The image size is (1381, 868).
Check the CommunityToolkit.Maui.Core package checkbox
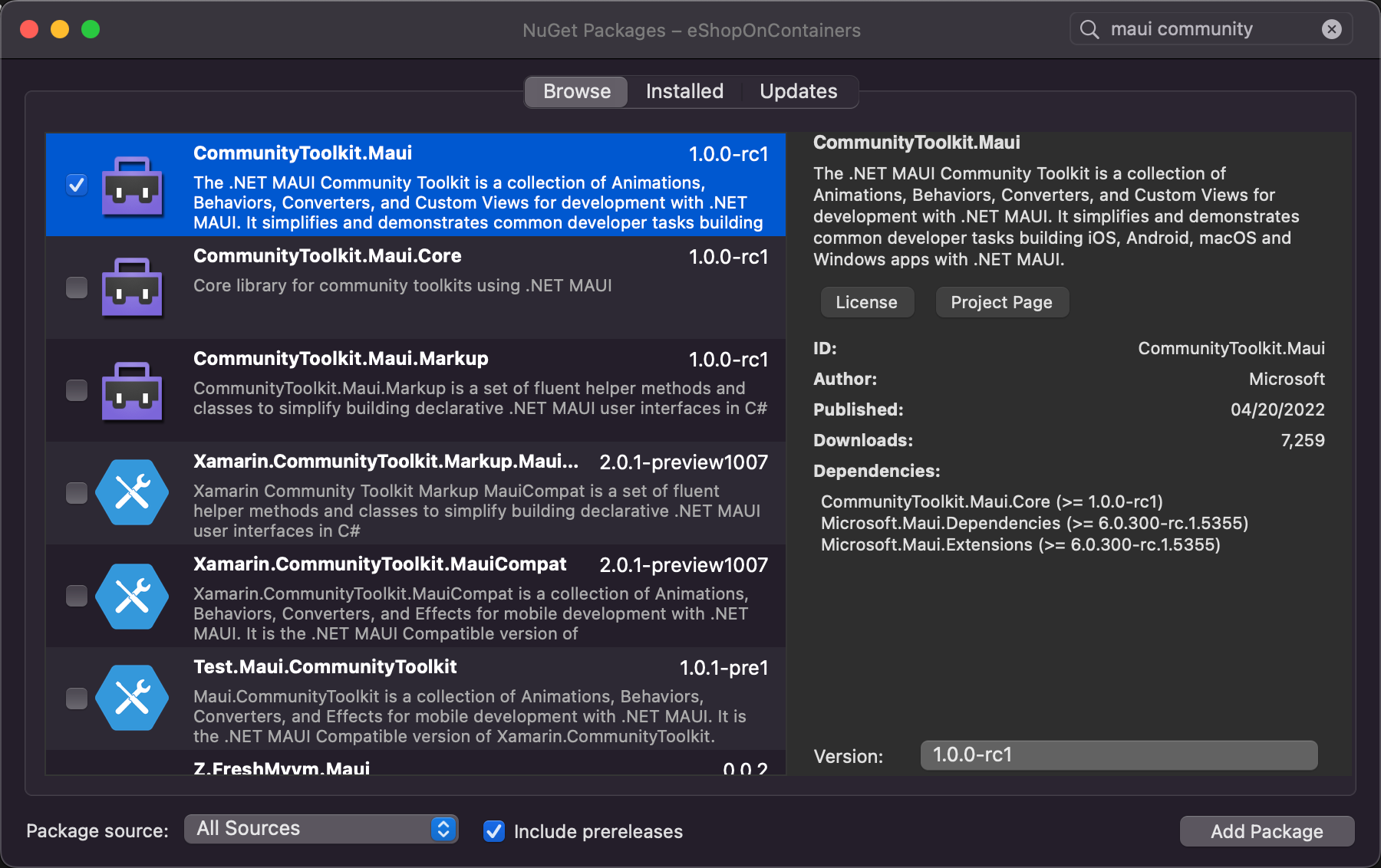click(77, 288)
